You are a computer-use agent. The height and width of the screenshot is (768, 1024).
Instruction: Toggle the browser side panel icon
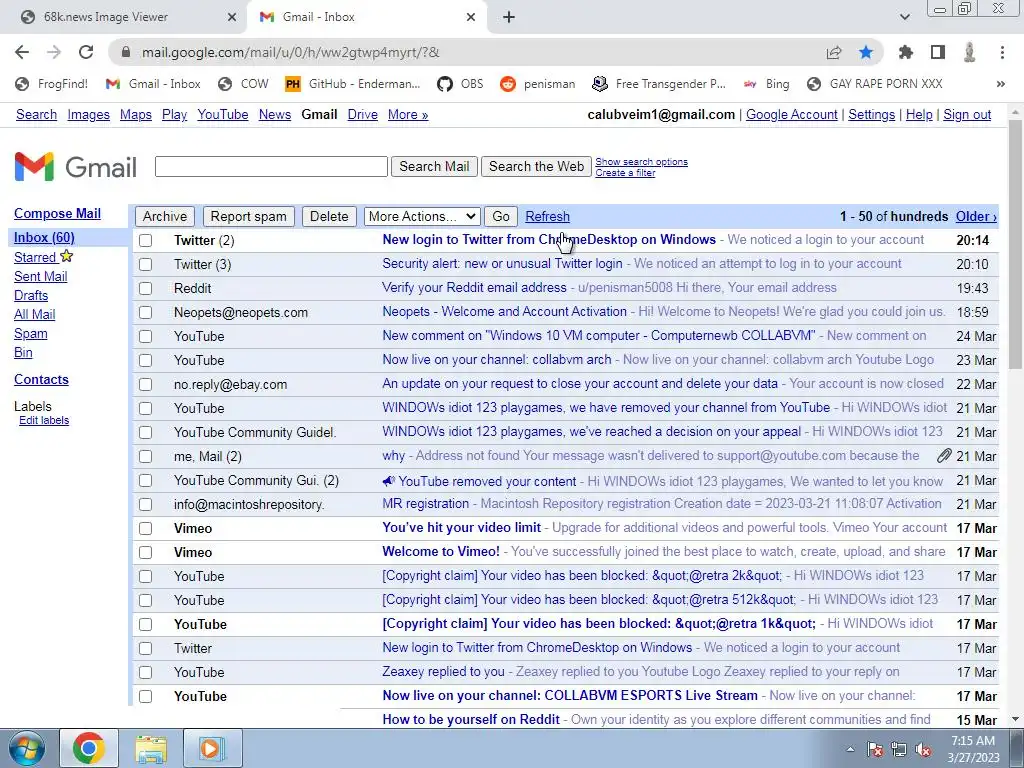tap(938, 52)
